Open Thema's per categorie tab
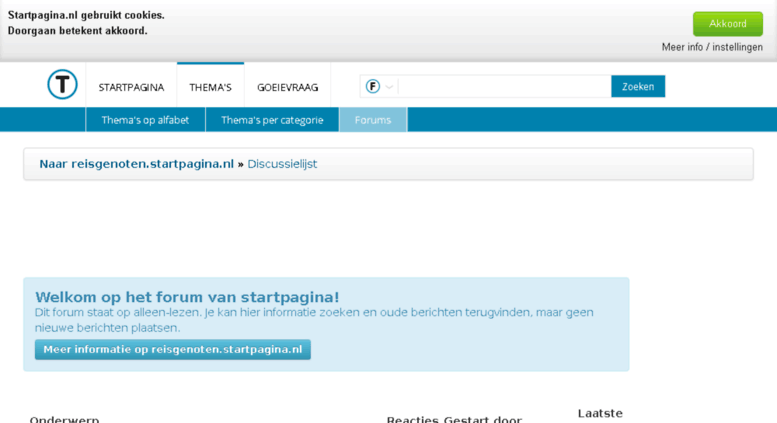Viewport: 777px width, 423px height. (272, 120)
